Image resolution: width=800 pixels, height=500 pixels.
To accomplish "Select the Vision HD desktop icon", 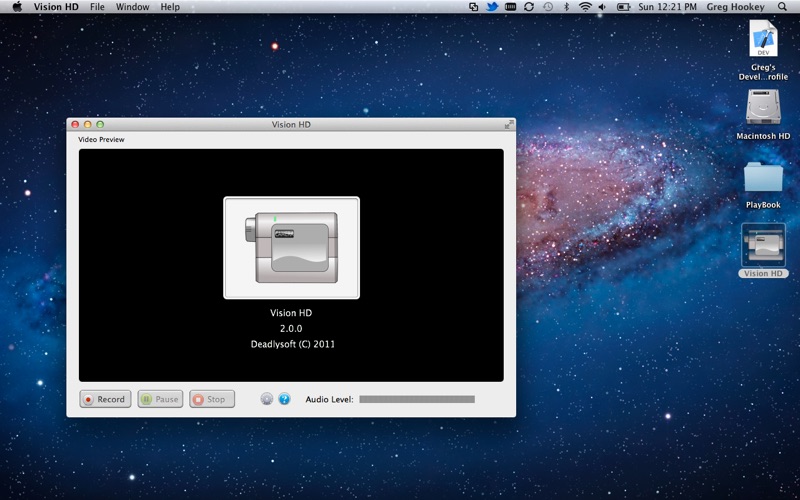I will (x=763, y=246).
